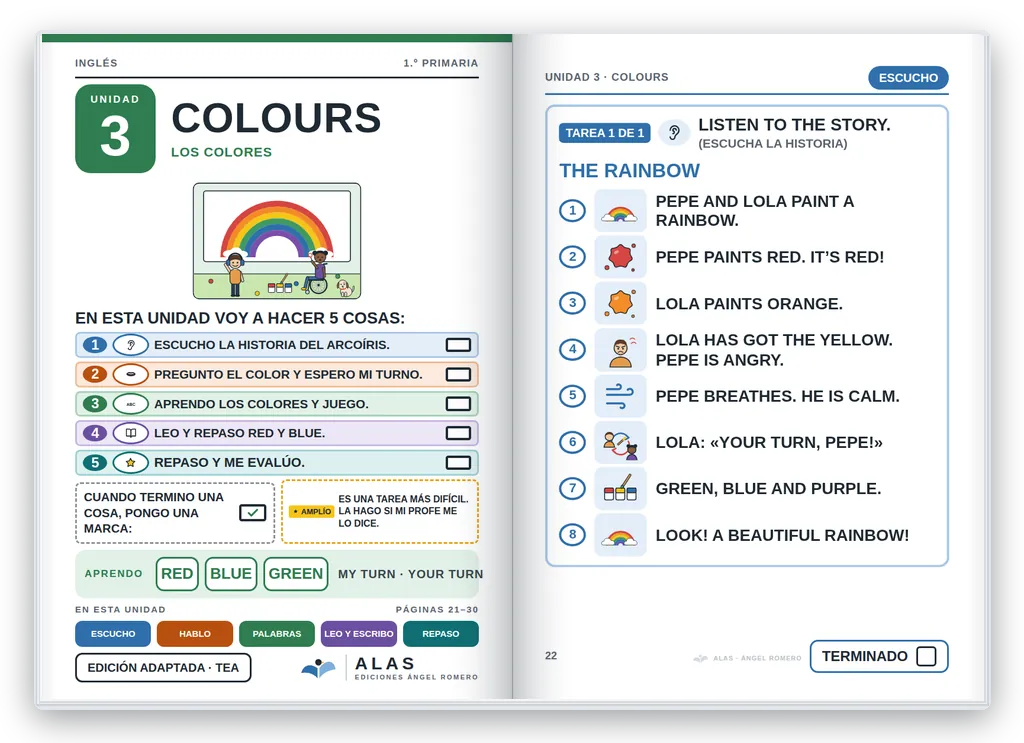Click the story title The Rainbow
This screenshot has height=743, width=1024.
(630, 171)
